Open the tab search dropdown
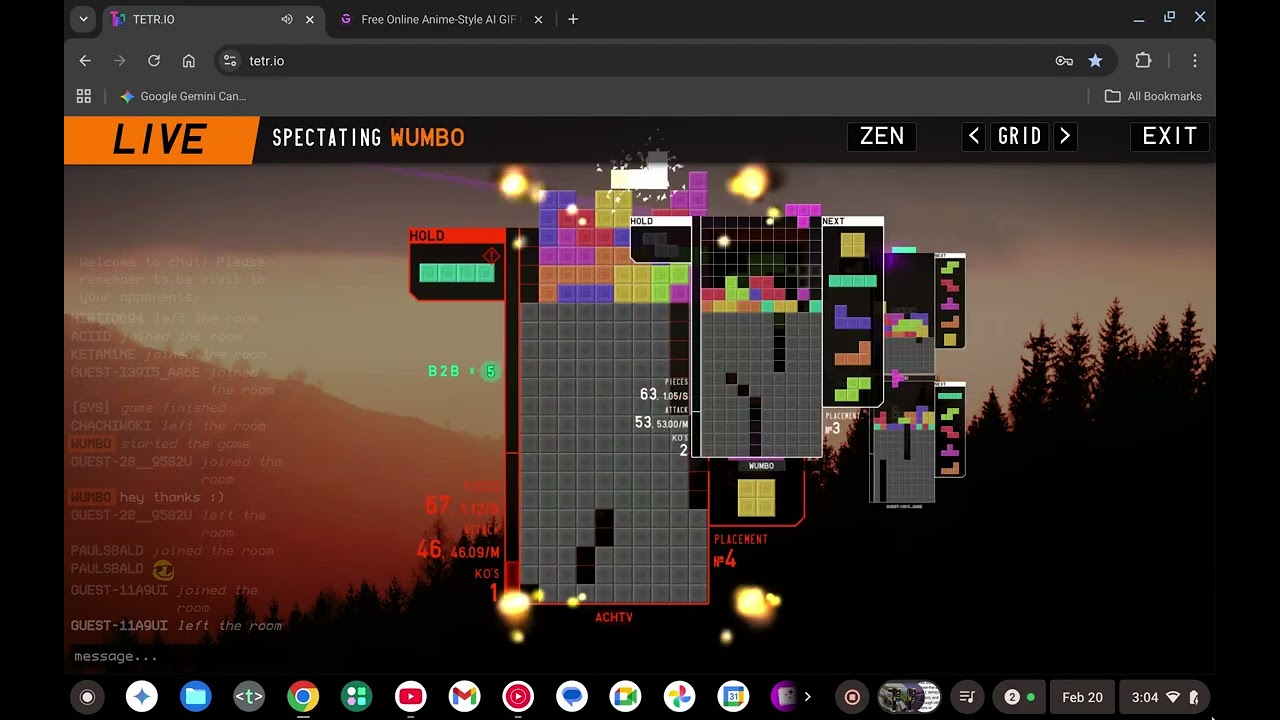This screenshot has height=720, width=1280. pos(83,19)
